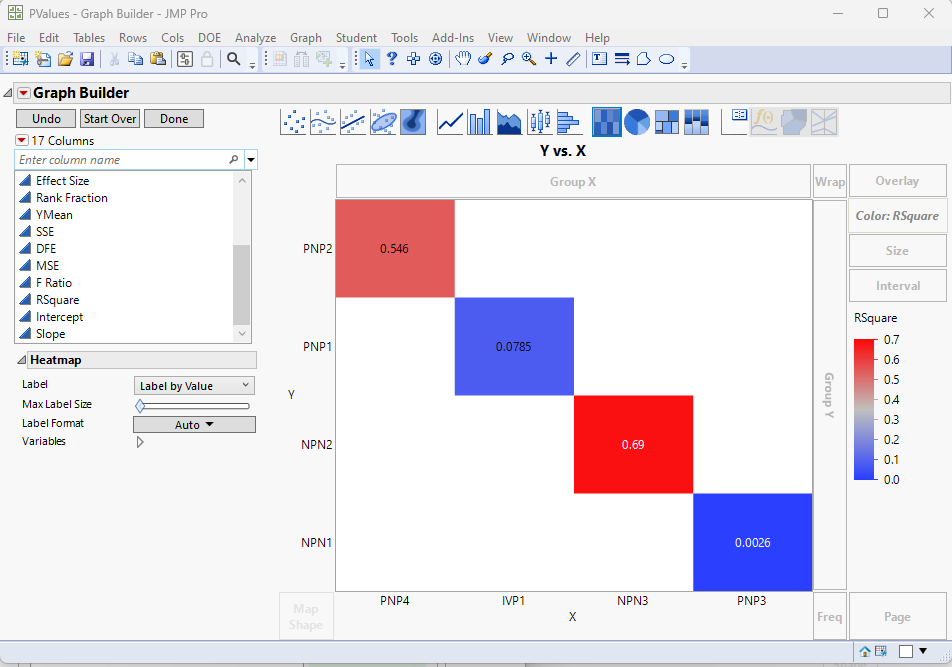The height and width of the screenshot is (667, 952).
Task: Choose the Bar chart element
Action: (x=480, y=122)
